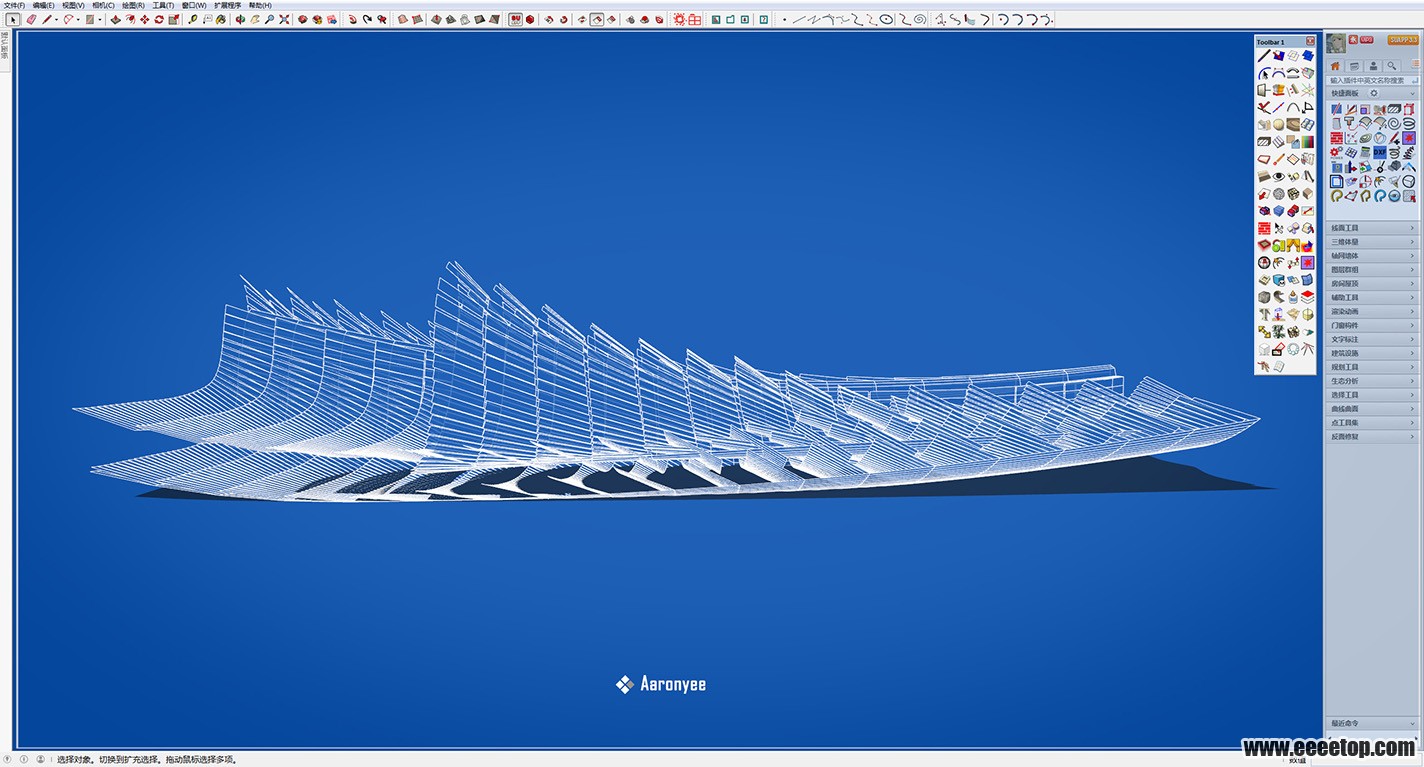Open the 视图(V) menu
This screenshot has width=1424, height=767.
pos(73,5)
